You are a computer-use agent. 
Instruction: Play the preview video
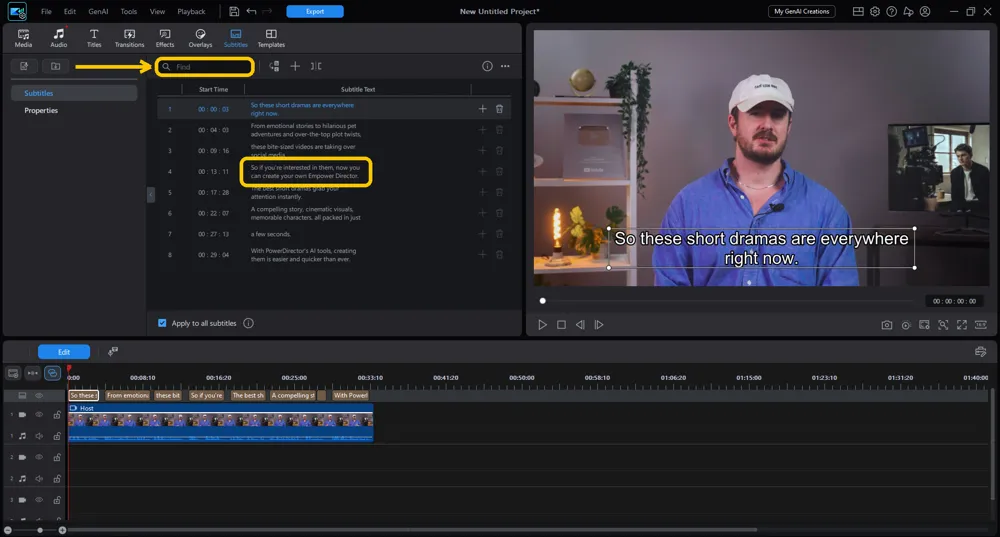(x=542, y=325)
